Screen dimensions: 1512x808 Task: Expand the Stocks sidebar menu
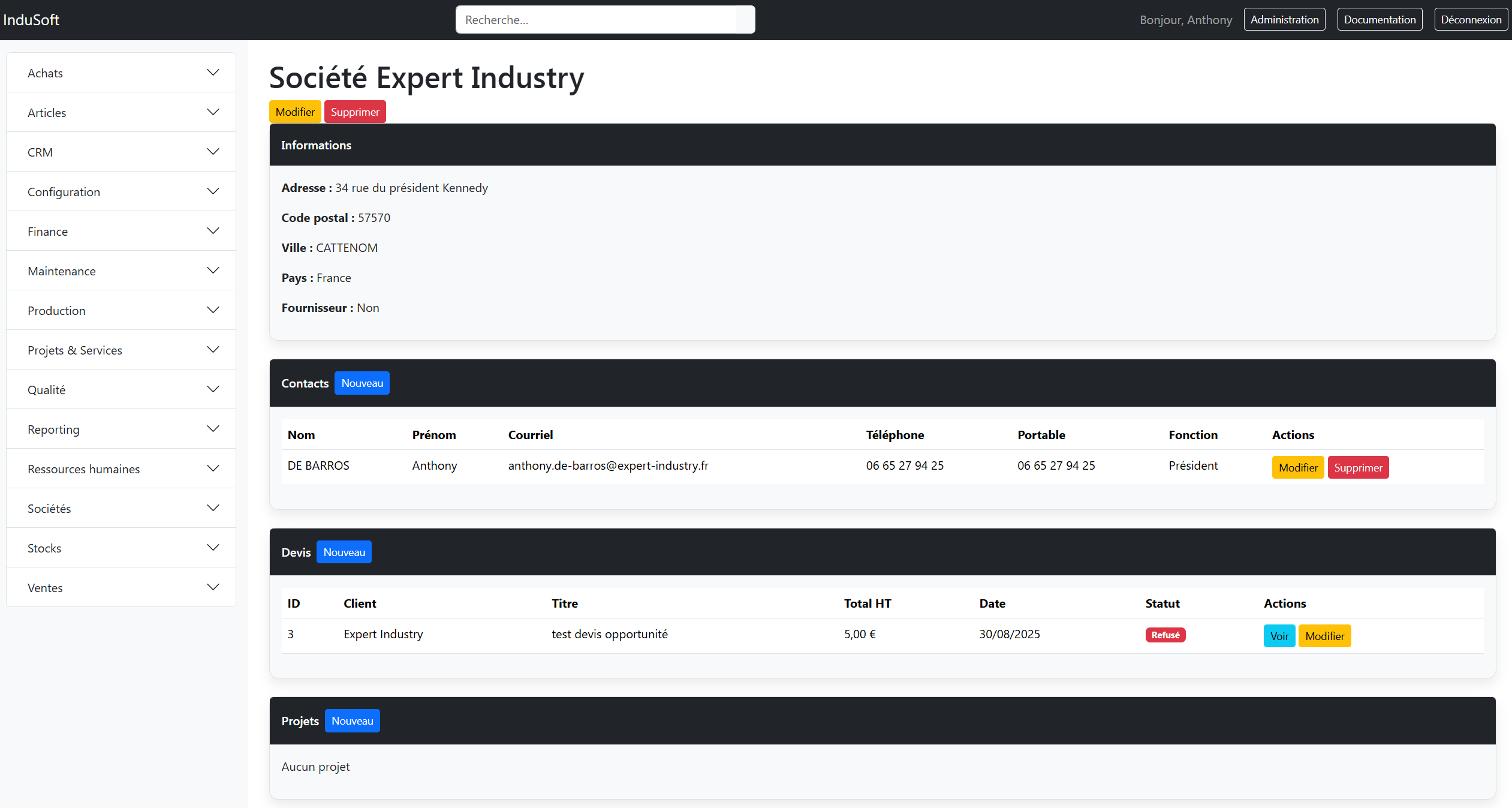pyautogui.click(x=121, y=548)
